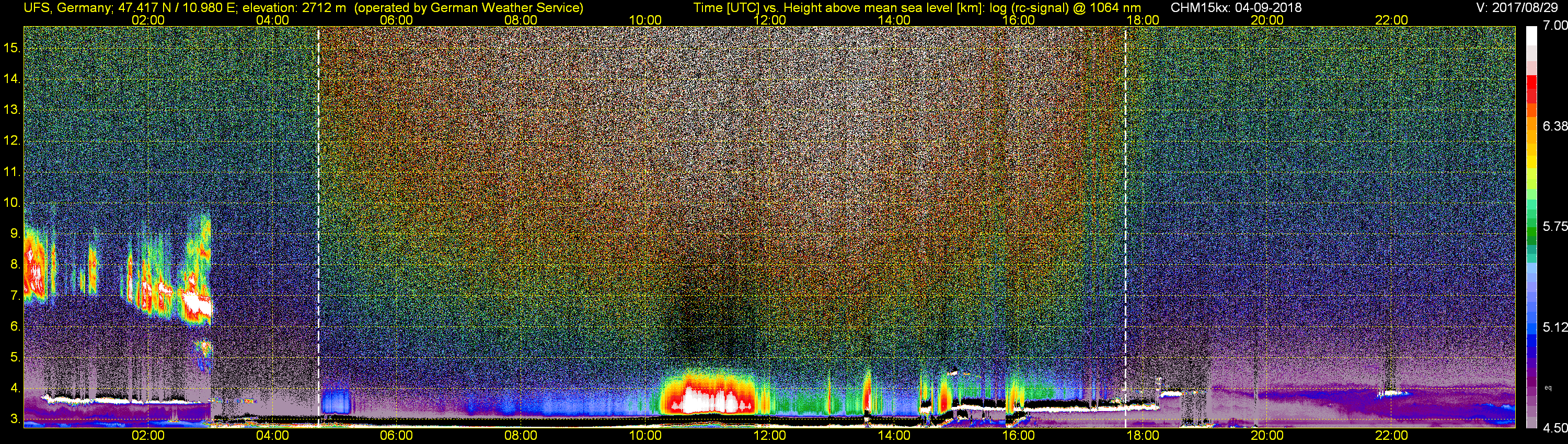Click the colorbar value 7.00
Image resolution: width=1568 pixels, height=444 pixels.
coord(1554,26)
